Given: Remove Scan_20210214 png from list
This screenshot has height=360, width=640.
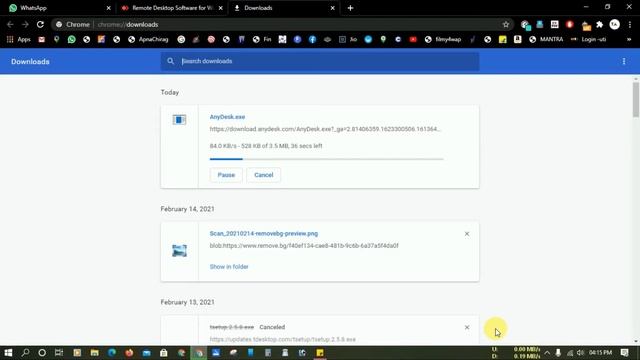Looking at the screenshot, I should 467,234.
